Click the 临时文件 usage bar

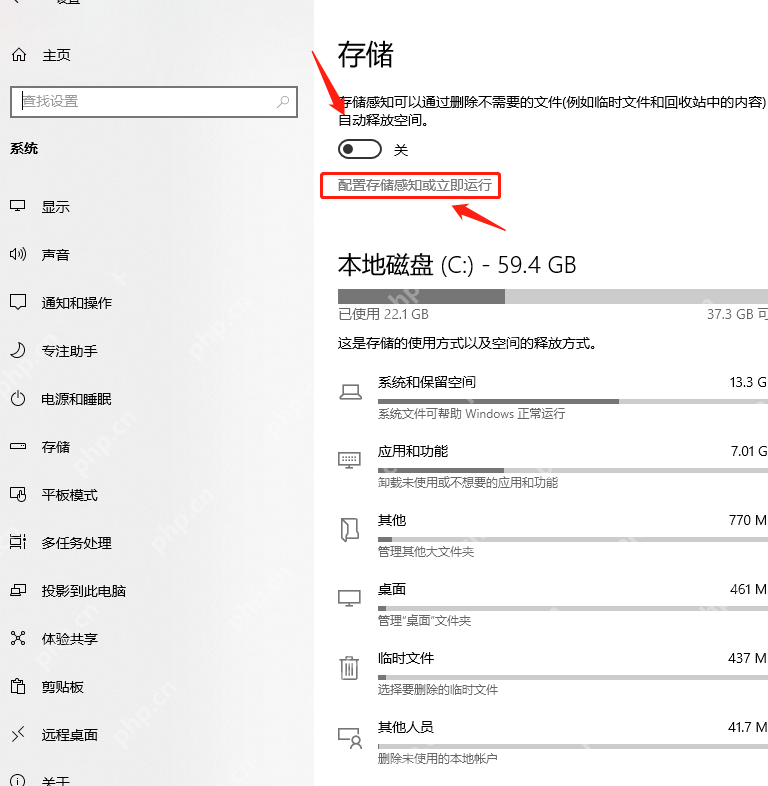(x=573, y=677)
